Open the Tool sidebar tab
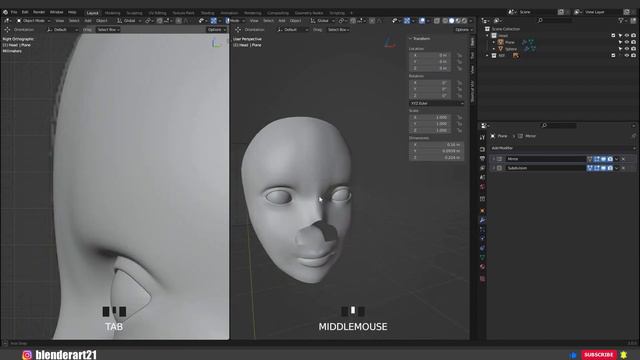Image resolution: width=640 pixels, height=360 pixels. click(x=473, y=55)
